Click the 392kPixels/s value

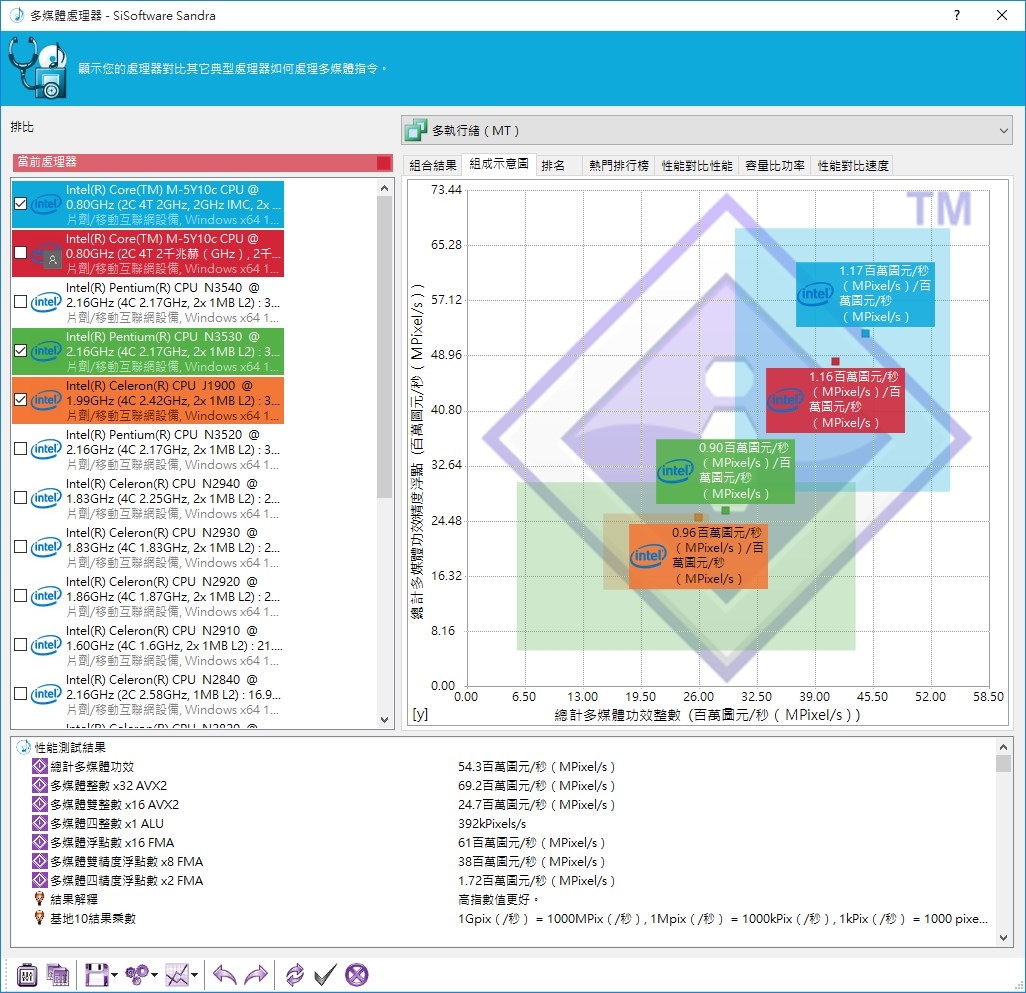(492, 824)
